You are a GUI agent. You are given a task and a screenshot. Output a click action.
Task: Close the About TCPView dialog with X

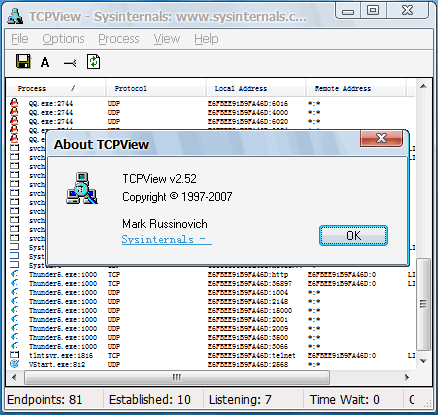point(381,138)
